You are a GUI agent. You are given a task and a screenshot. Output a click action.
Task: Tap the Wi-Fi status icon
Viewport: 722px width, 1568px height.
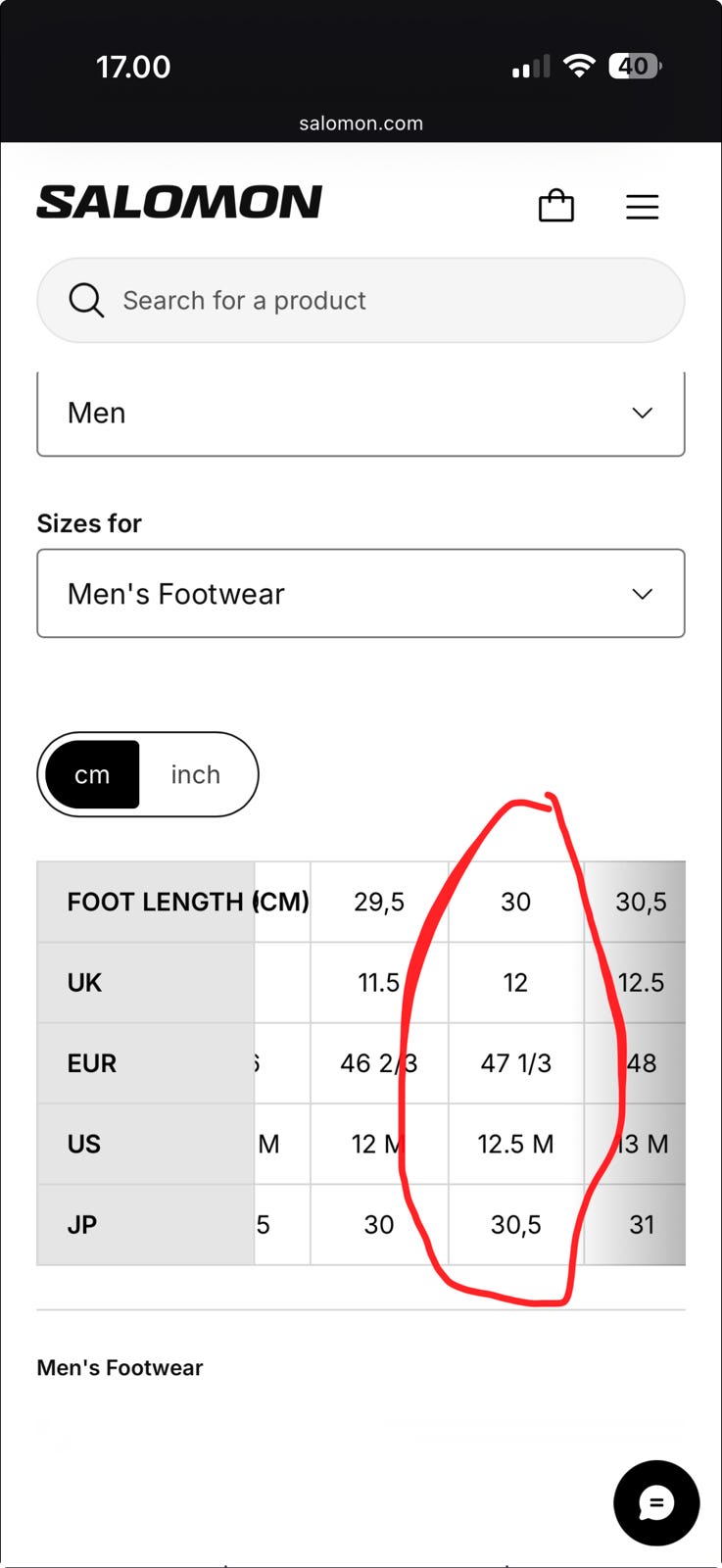coord(580,66)
